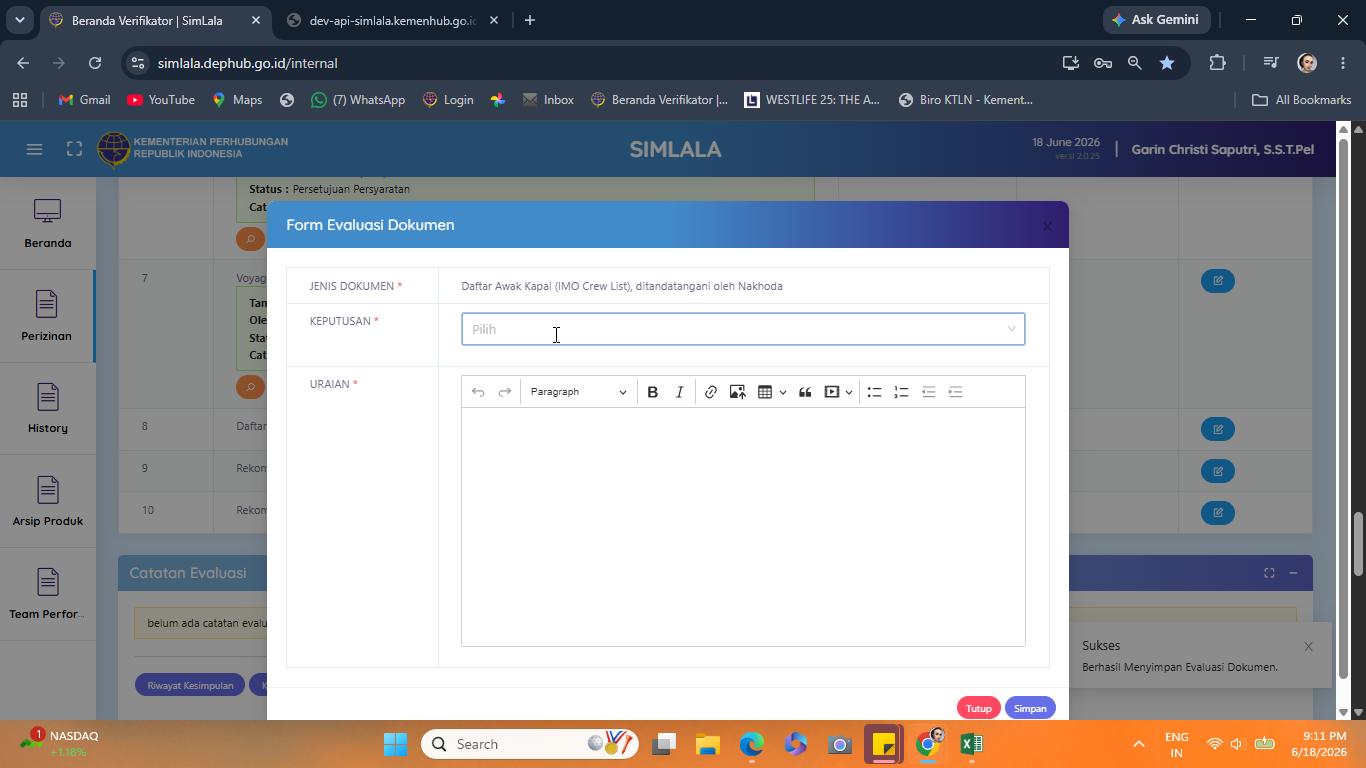Click the Tutup button
The width and height of the screenshot is (1366, 768).
coord(978,708)
